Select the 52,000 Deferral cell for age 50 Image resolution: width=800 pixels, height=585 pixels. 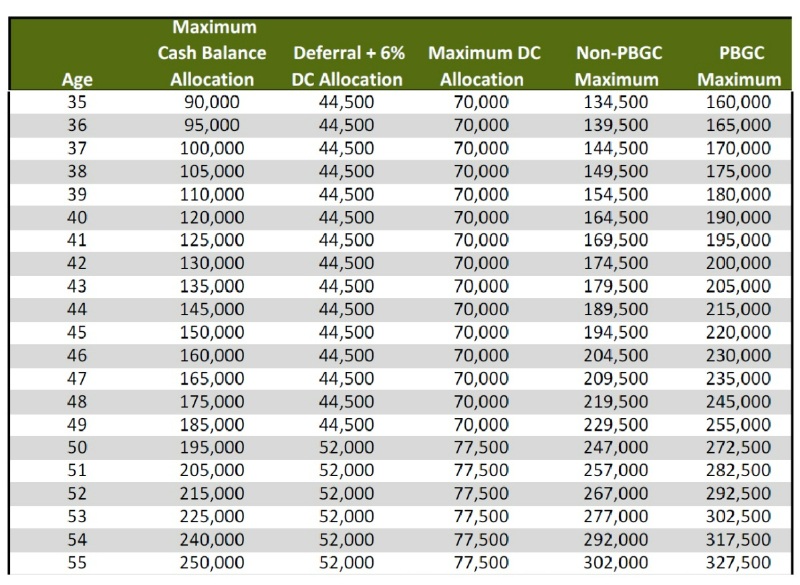click(x=347, y=447)
